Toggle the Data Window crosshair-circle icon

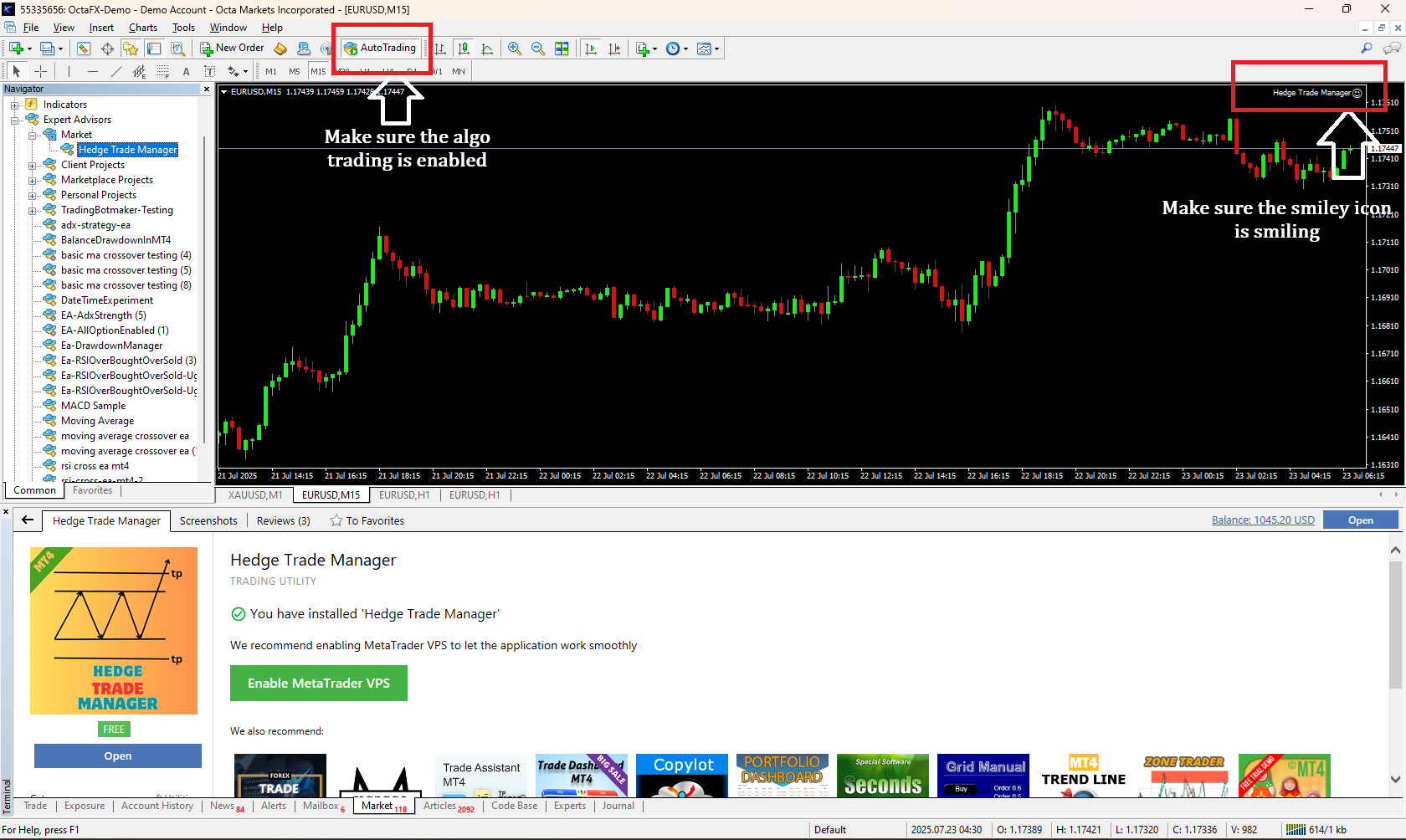coord(107,49)
